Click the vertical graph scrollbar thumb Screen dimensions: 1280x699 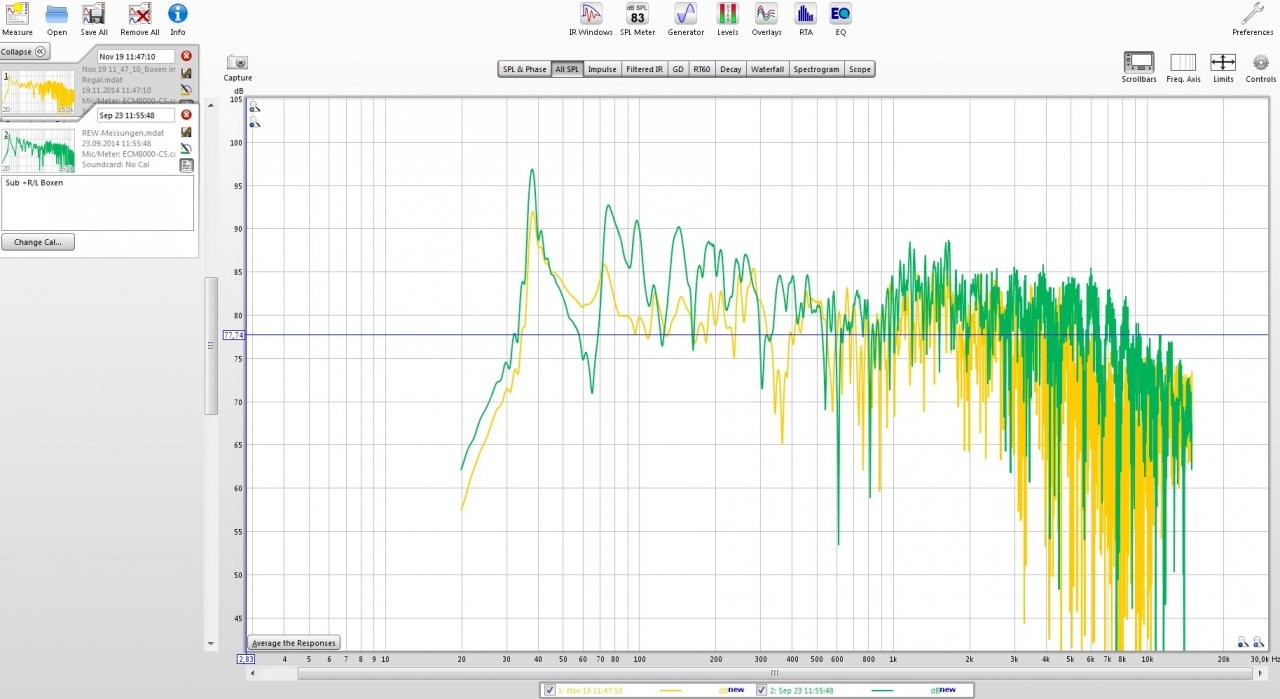(x=211, y=346)
